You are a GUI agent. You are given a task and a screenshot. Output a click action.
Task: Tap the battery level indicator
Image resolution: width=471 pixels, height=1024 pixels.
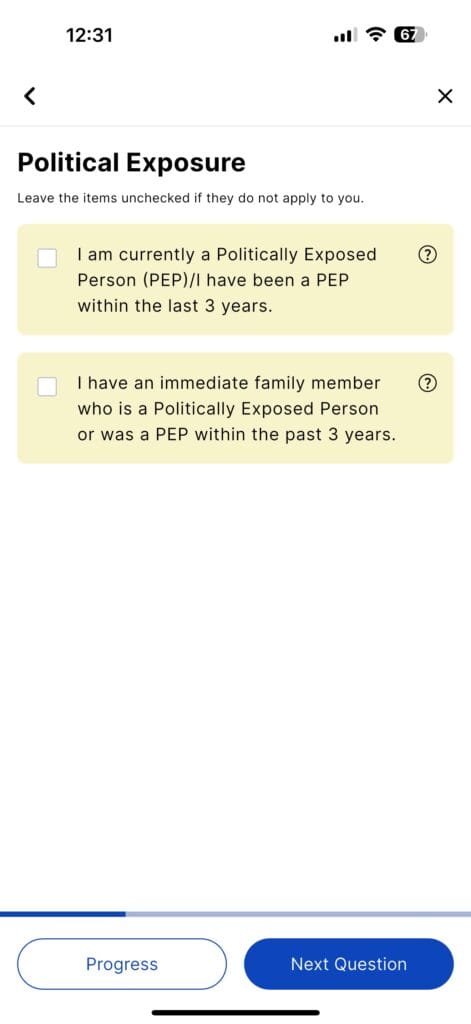point(409,35)
